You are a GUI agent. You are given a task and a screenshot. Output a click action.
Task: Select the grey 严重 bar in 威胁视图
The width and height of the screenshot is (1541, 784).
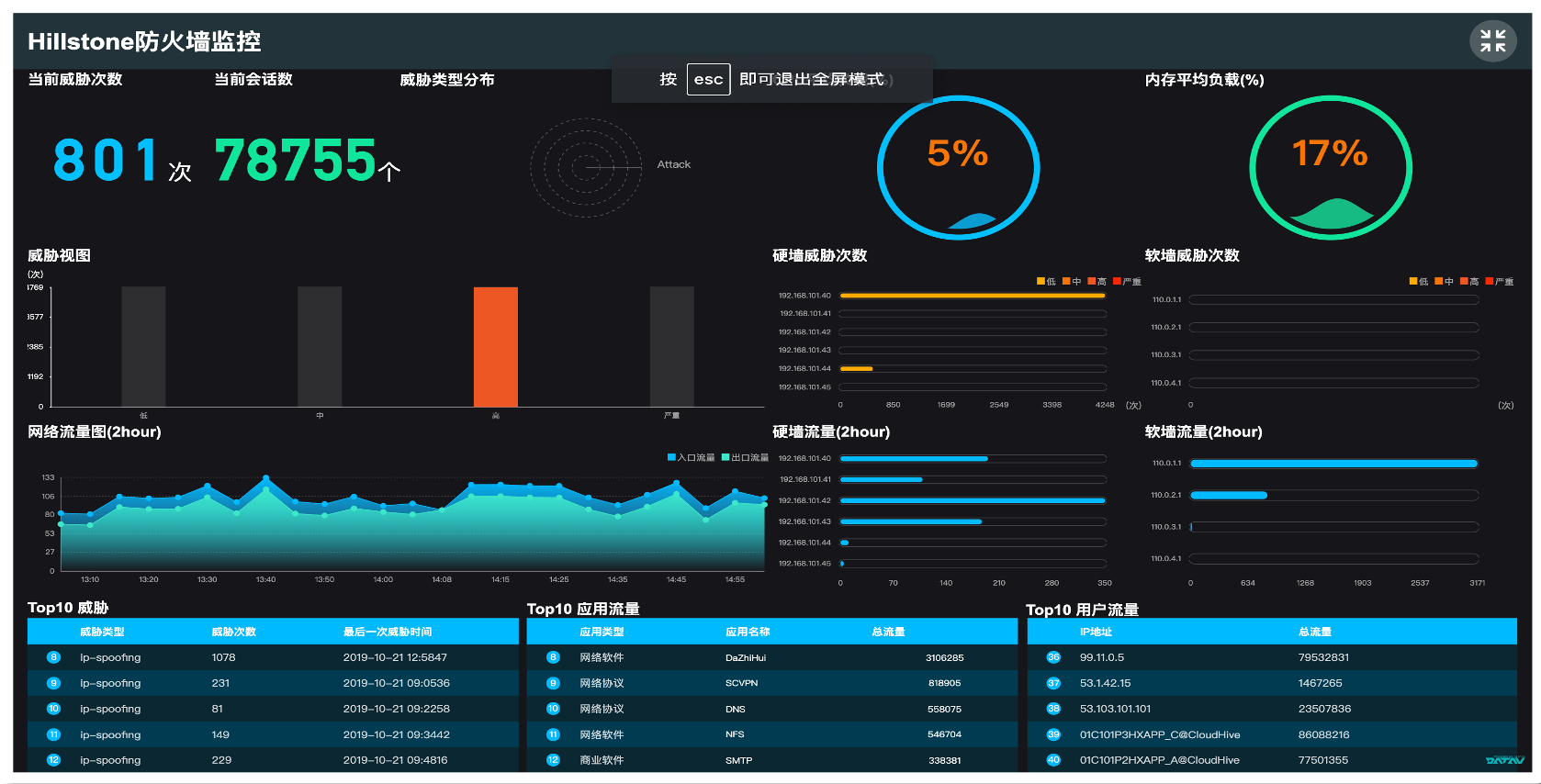coord(671,347)
